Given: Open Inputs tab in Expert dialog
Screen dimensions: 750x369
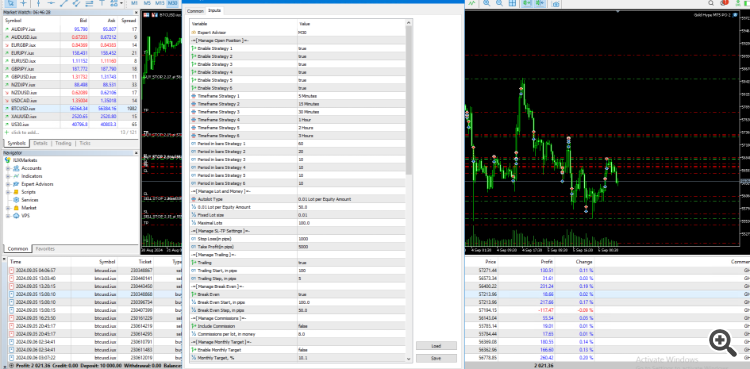Looking at the screenshot, I should click(215, 11).
